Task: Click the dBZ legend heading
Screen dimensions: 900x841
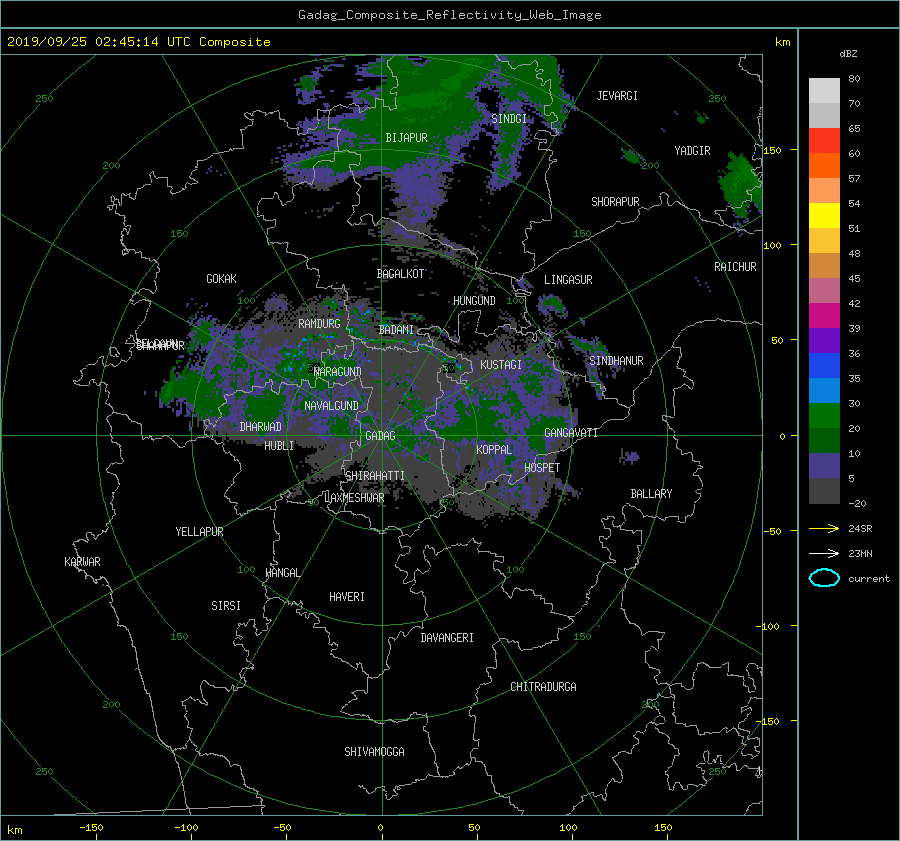Action: tap(848, 54)
